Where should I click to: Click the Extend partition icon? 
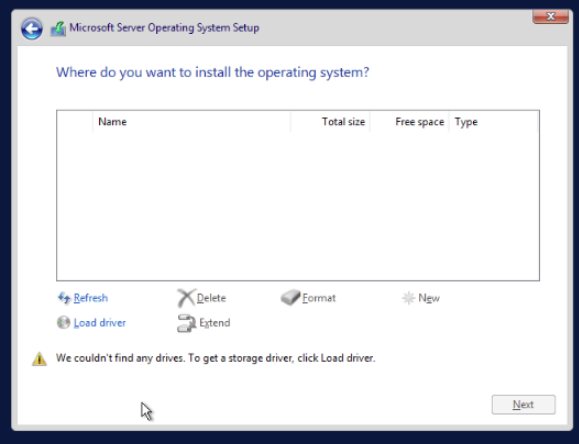click(x=186, y=323)
